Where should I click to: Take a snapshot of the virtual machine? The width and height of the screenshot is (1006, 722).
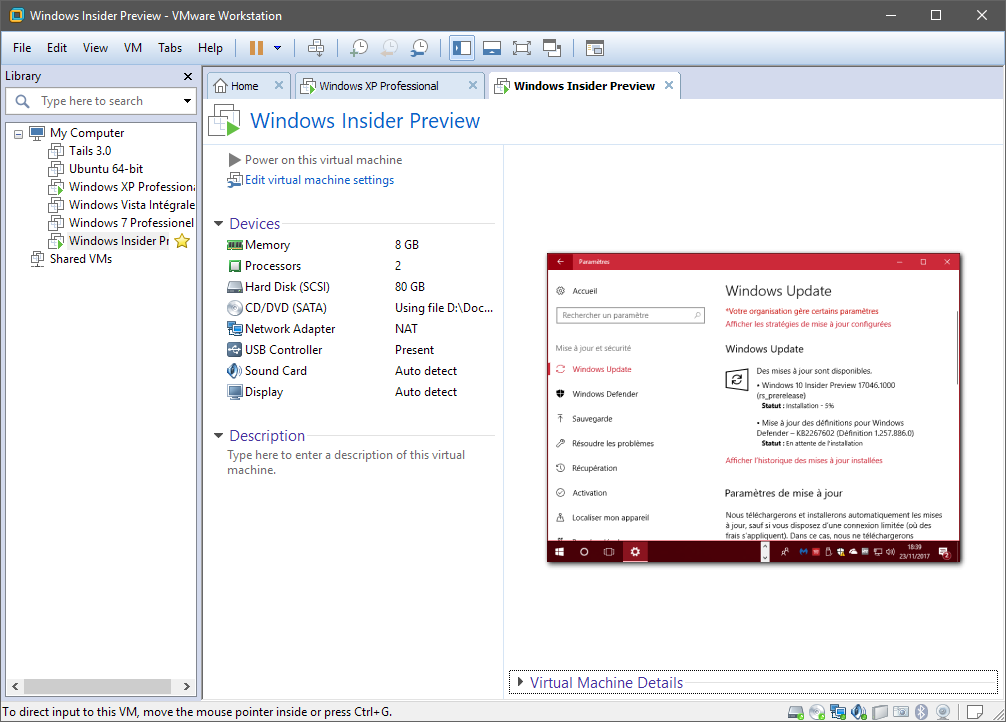tap(360, 47)
